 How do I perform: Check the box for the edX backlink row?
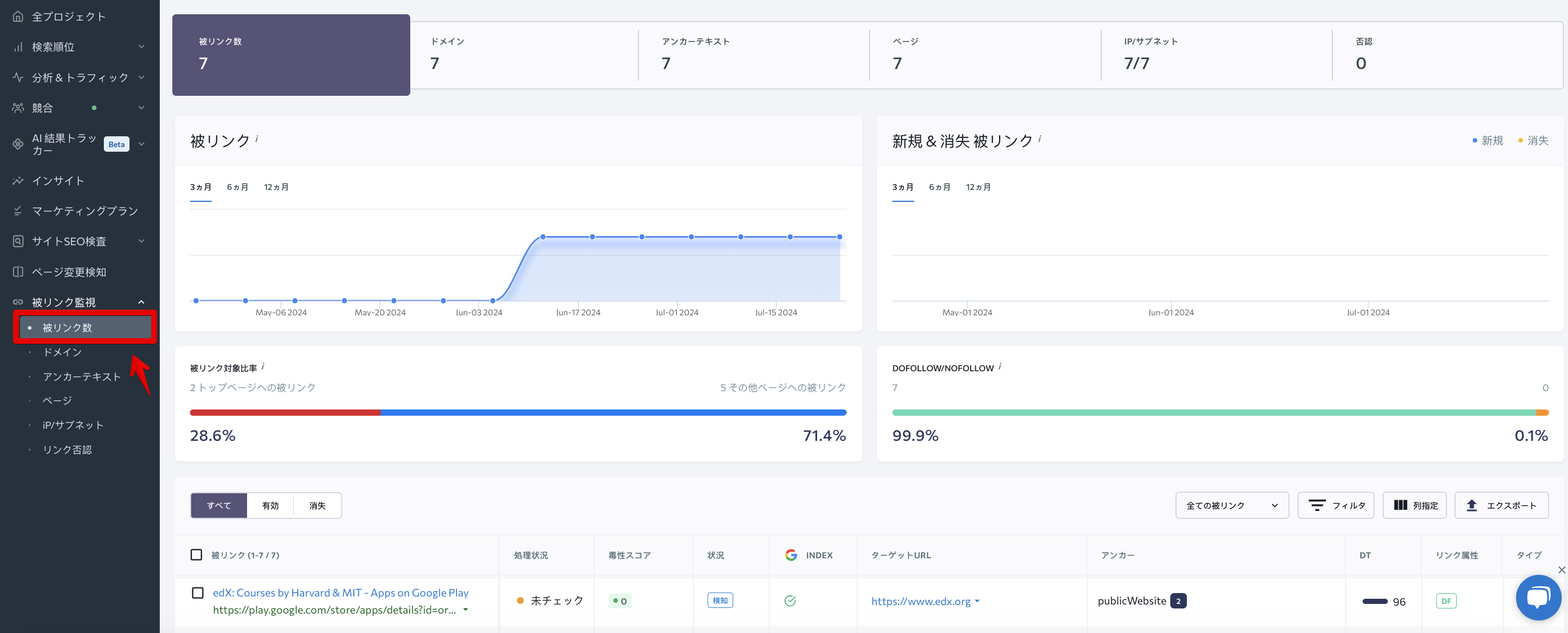click(x=198, y=593)
